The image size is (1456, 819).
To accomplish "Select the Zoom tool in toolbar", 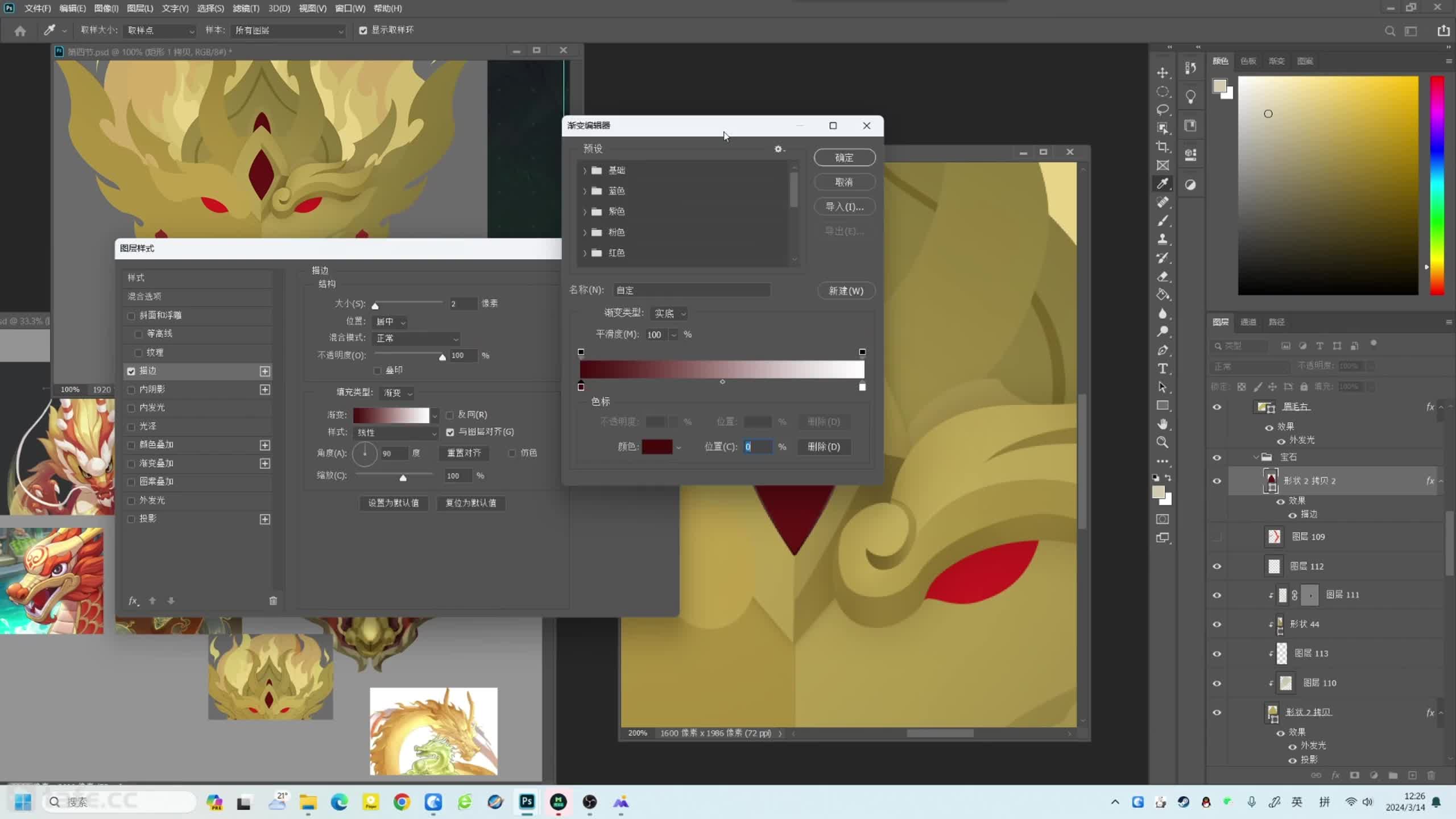I will (1163, 442).
